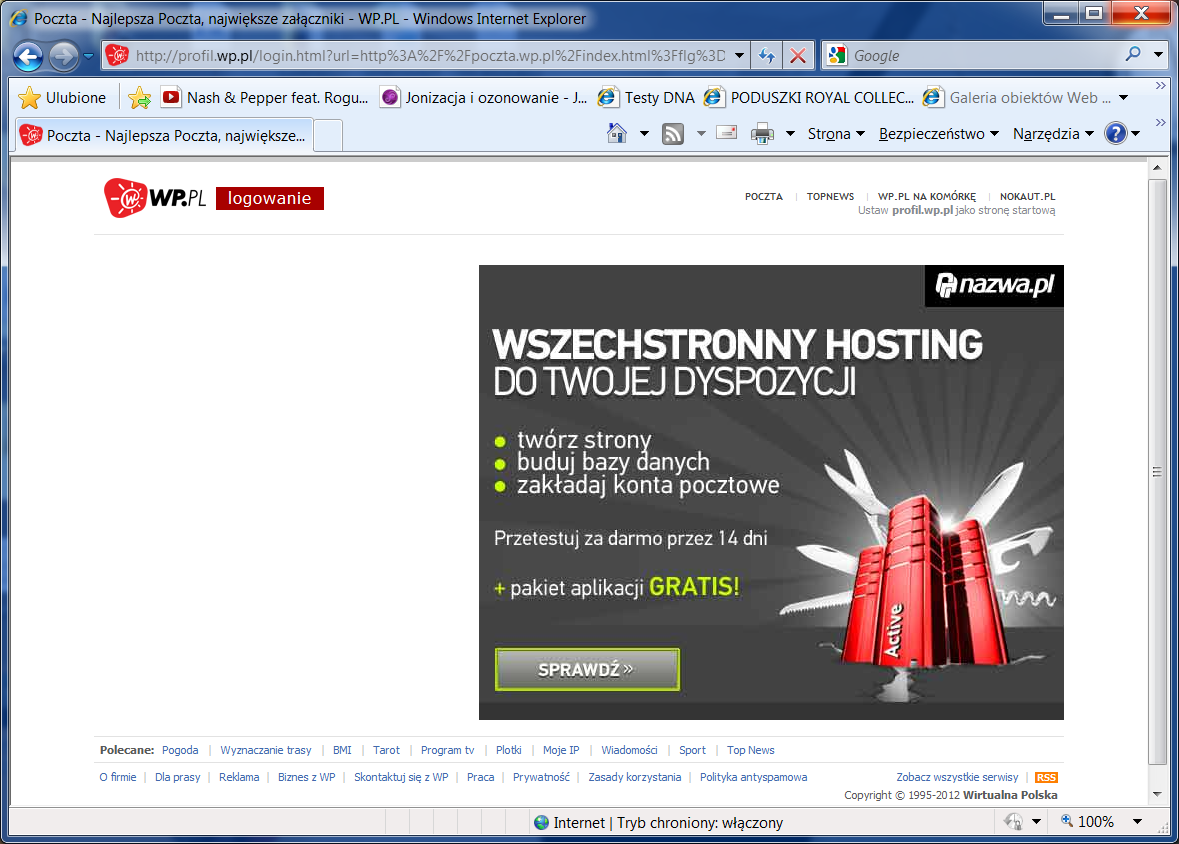The image size is (1179, 844).
Task: Click the SPRAWDŹ button in the hosting ad
Action: pos(587,669)
